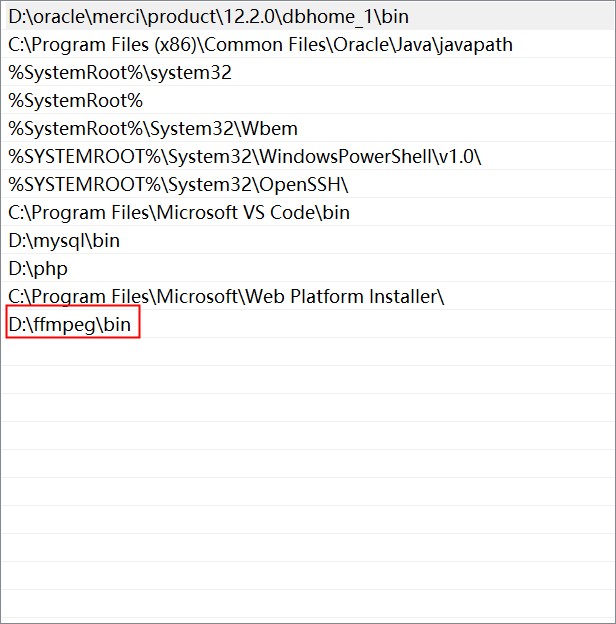Viewport: 616px width, 624px height.
Task: Select the D:\mysql\bin entry
Action: tap(308, 240)
